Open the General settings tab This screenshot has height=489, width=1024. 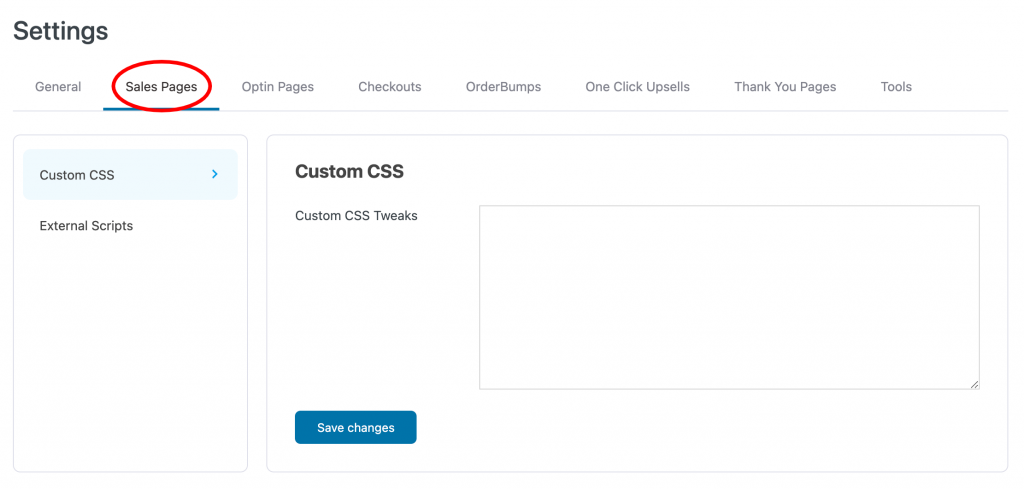(x=58, y=87)
